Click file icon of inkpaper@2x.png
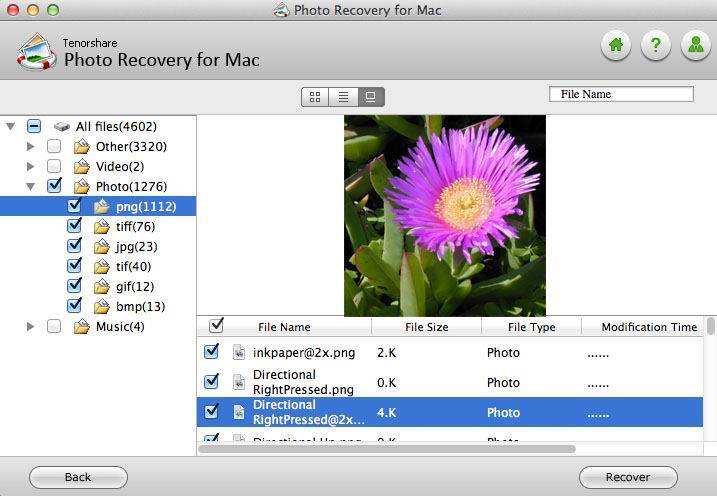This screenshot has width=717, height=496. pyautogui.click(x=239, y=352)
